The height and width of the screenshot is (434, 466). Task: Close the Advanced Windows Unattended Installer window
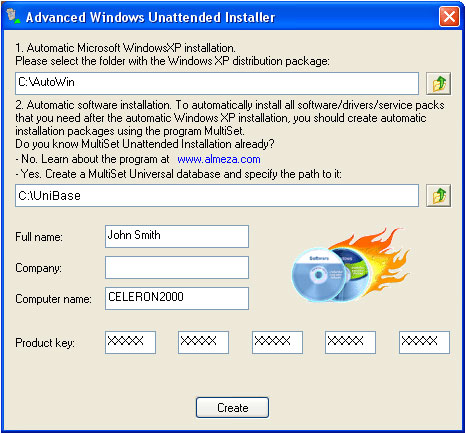tap(449, 17)
